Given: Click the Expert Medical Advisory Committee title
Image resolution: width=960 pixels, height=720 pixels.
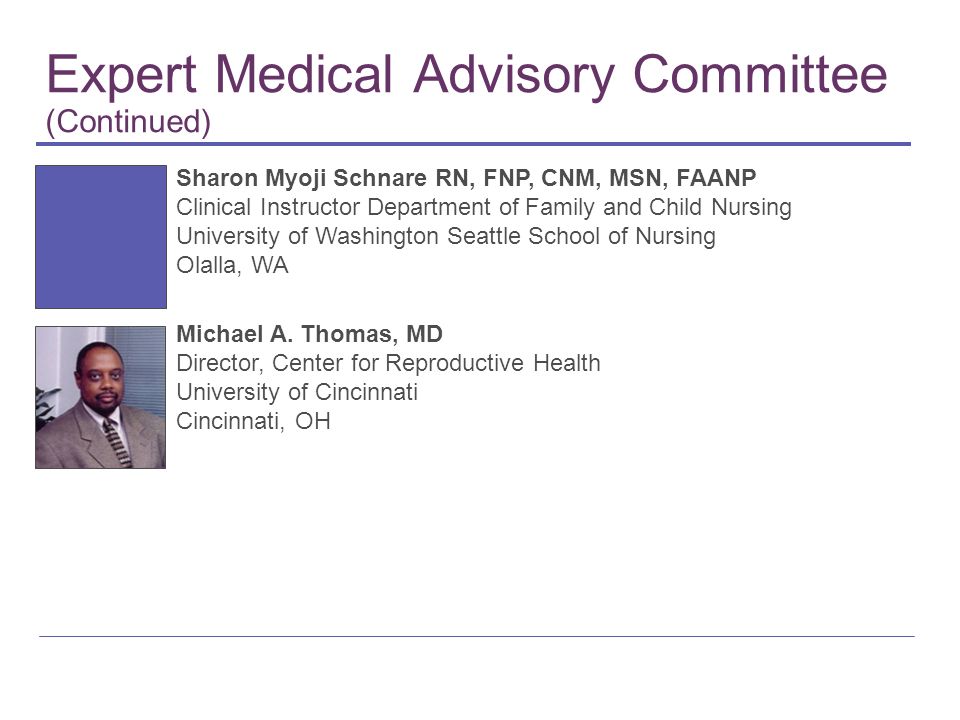Looking at the screenshot, I should 467,75.
